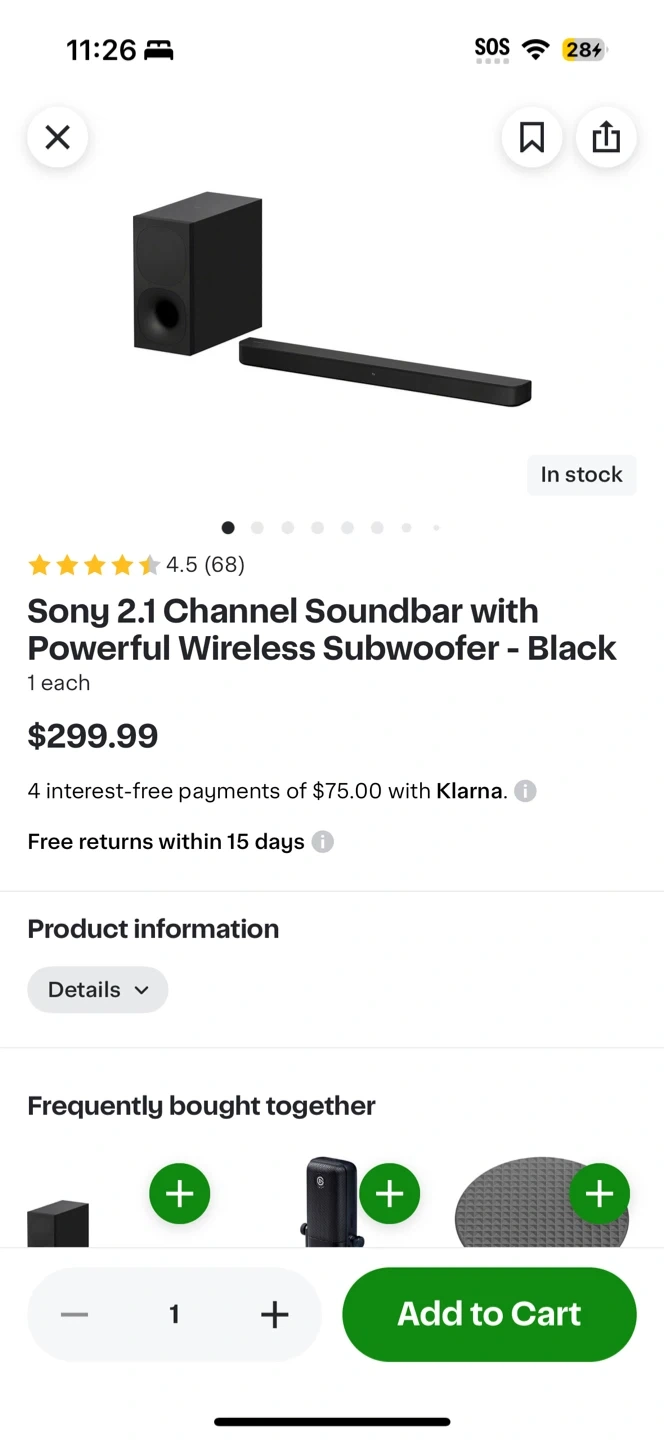Open free returns info icon
The height and width of the screenshot is (1440, 664).
point(322,842)
